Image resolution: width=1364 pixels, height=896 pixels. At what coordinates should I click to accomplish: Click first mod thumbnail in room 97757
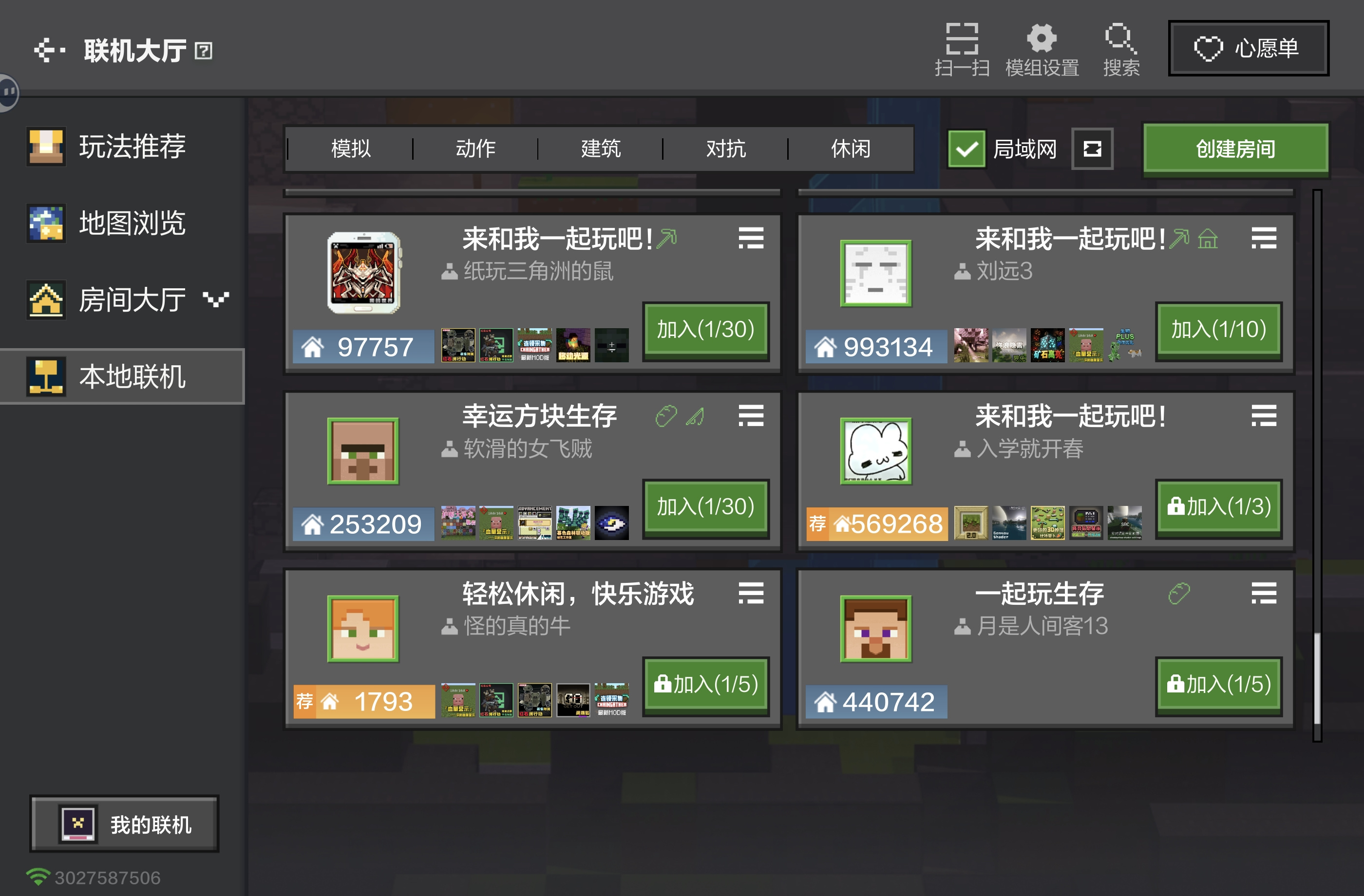458,345
